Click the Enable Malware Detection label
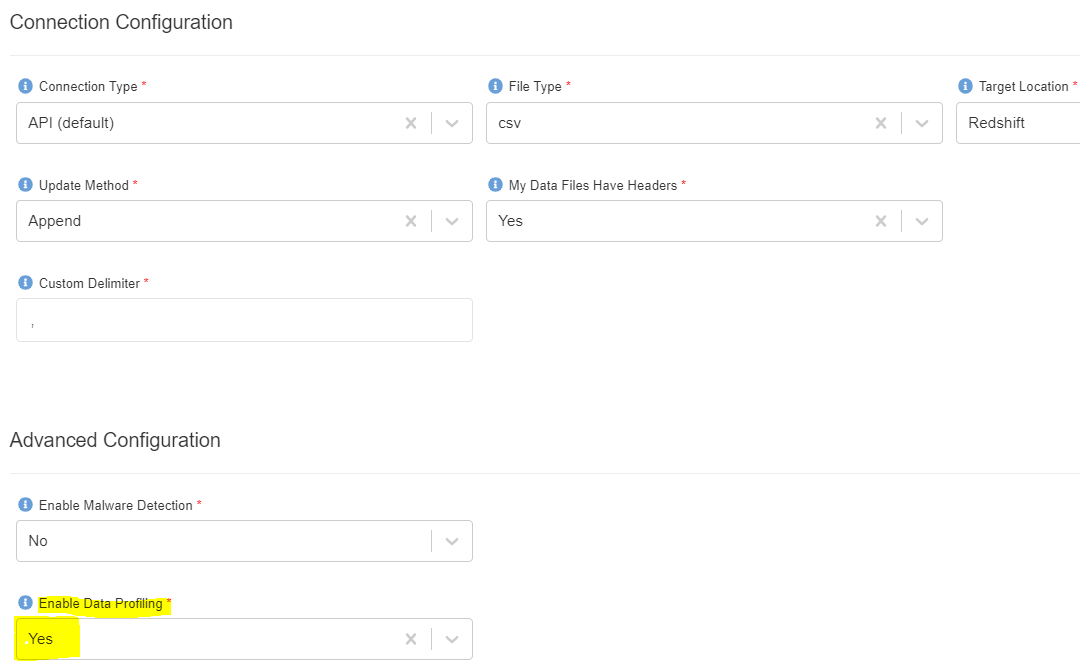The height and width of the screenshot is (669, 1080). tap(116, 505)
